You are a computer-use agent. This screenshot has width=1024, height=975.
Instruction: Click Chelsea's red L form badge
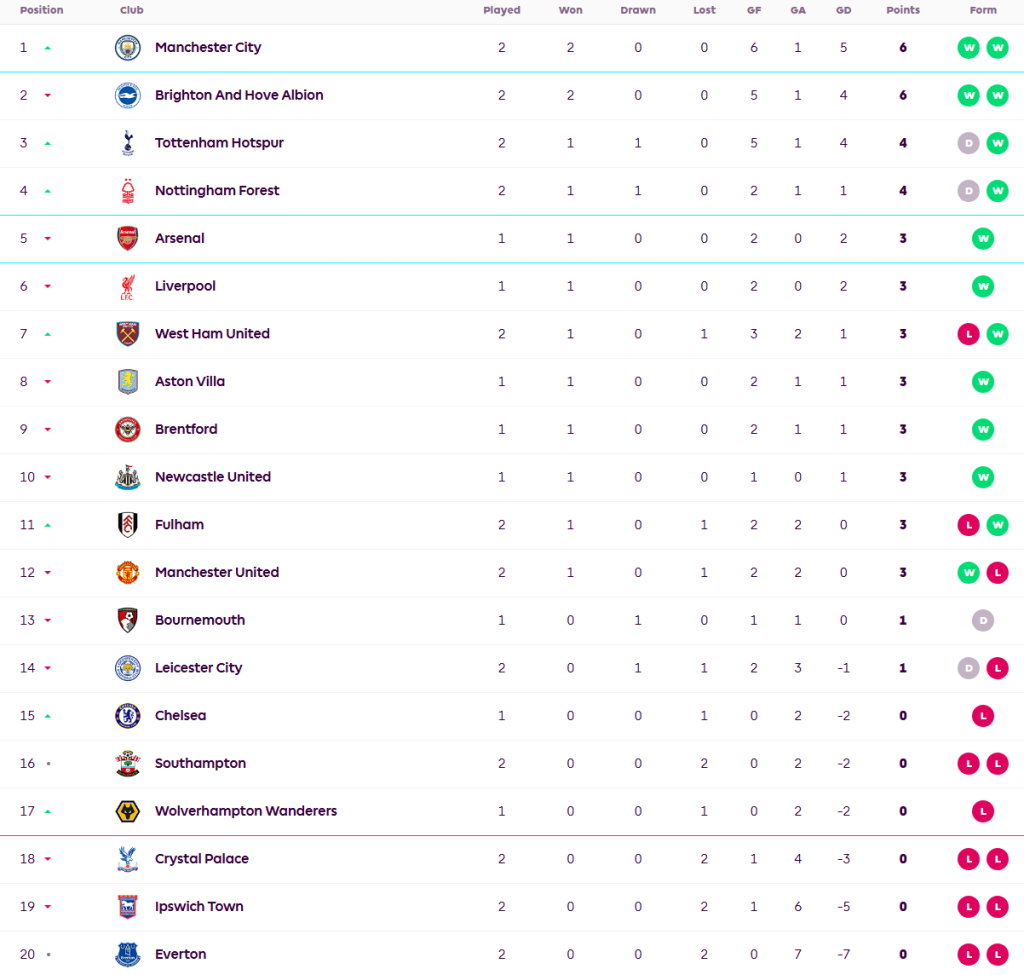(x=983, y=716)
